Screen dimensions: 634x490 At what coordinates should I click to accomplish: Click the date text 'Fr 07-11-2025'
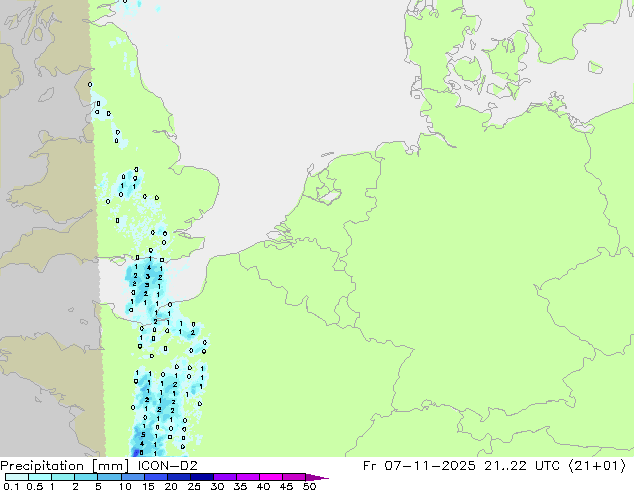pos(419,466)
